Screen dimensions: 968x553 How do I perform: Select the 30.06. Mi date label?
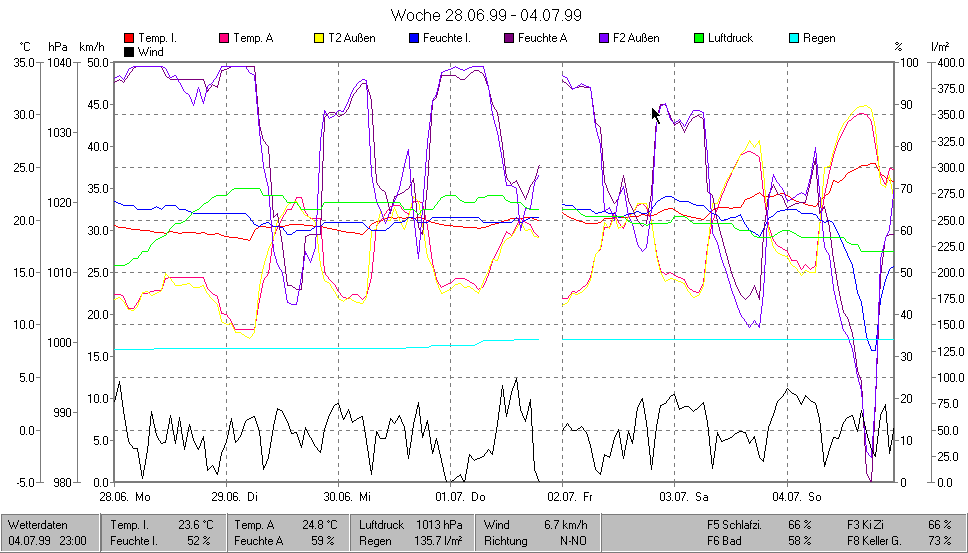(x=348, y=496)
